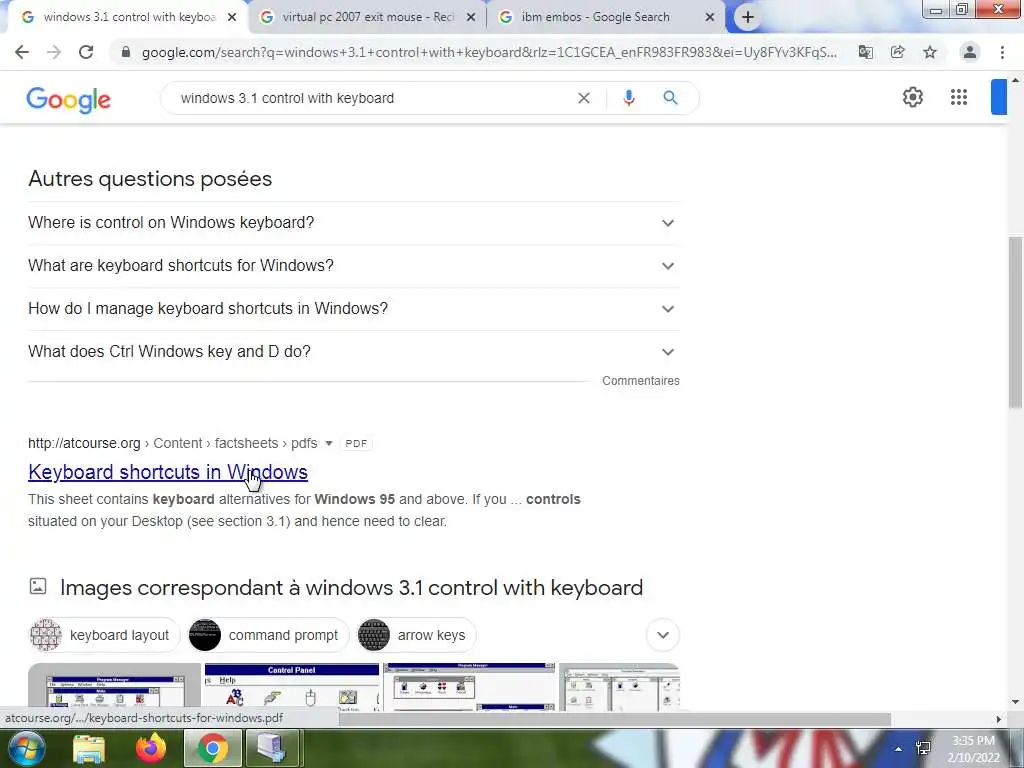Click the horizontal scrollbar right arrow

pos(998,719)
